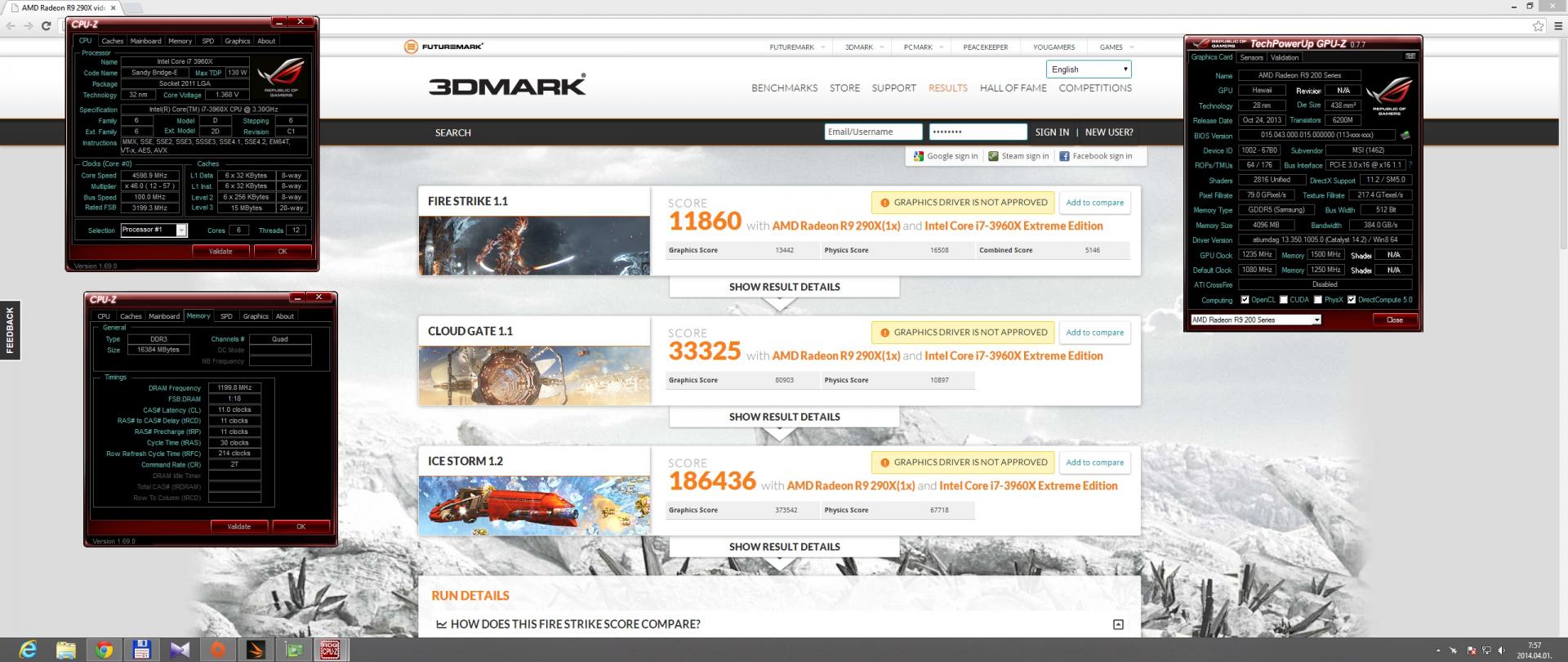Image resolution: width=1568 pixels, height=662 pixels.
Task: Click OK in the CPU-Z memory window
Action: coord(301,526)
